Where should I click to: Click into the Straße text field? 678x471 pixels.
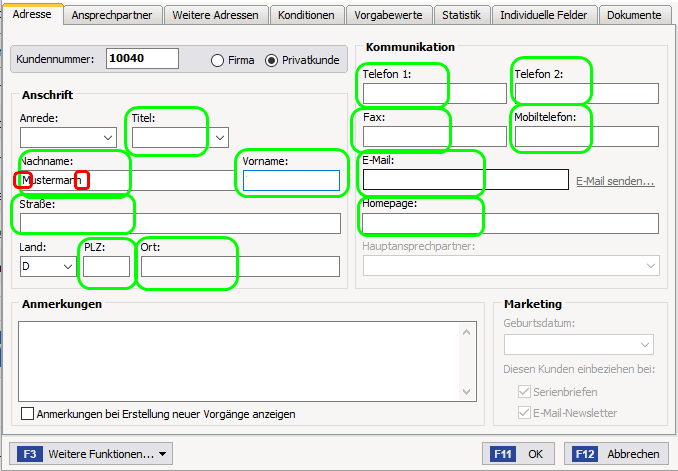pyautogui.click(x=180, y=224)
